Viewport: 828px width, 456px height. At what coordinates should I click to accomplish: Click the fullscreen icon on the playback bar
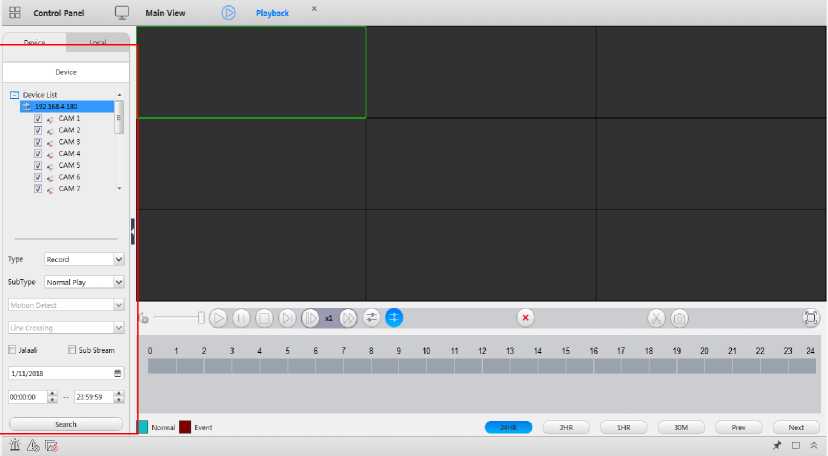pos(811,318)
